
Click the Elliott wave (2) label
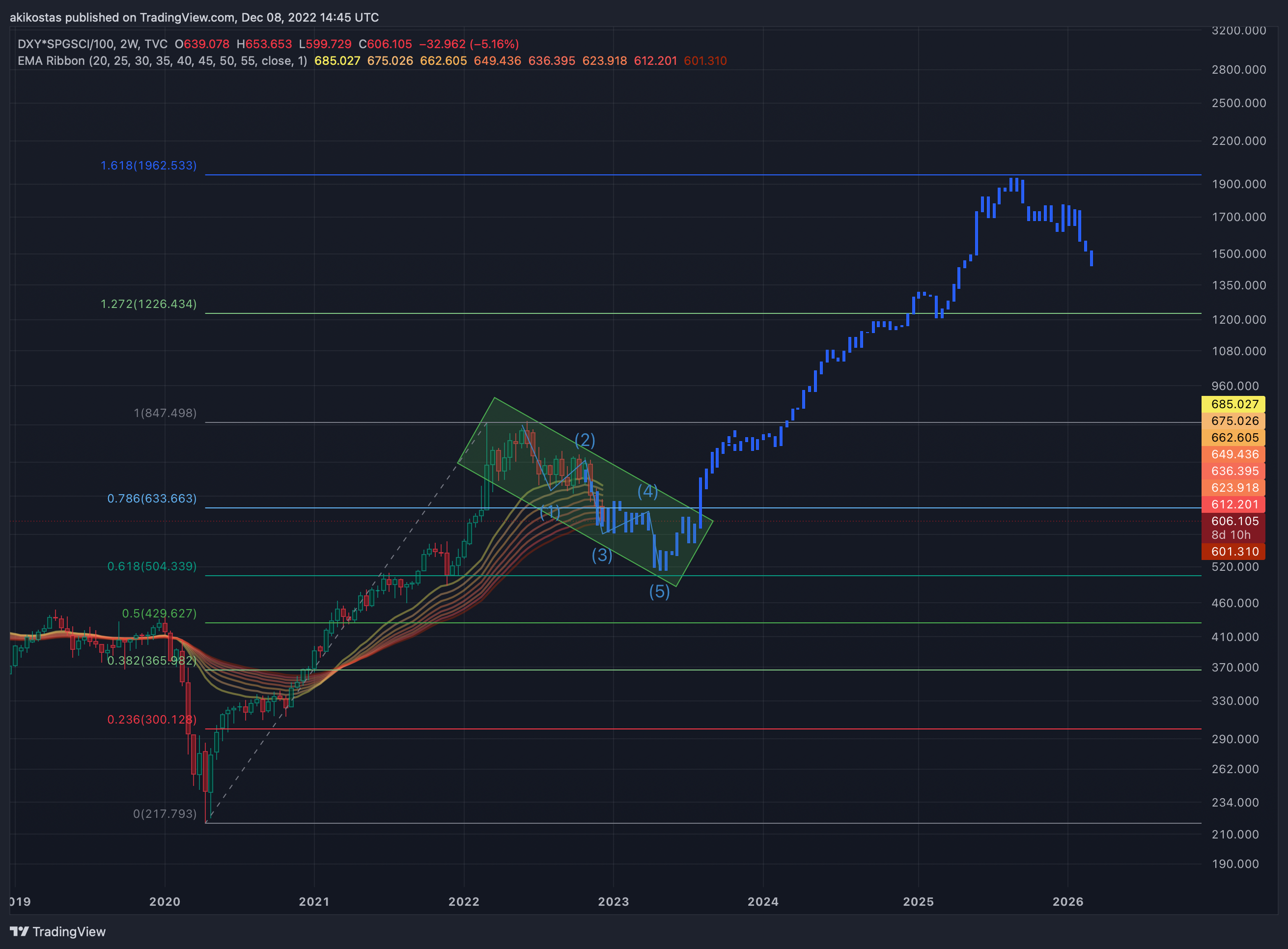tap(585, 440)
